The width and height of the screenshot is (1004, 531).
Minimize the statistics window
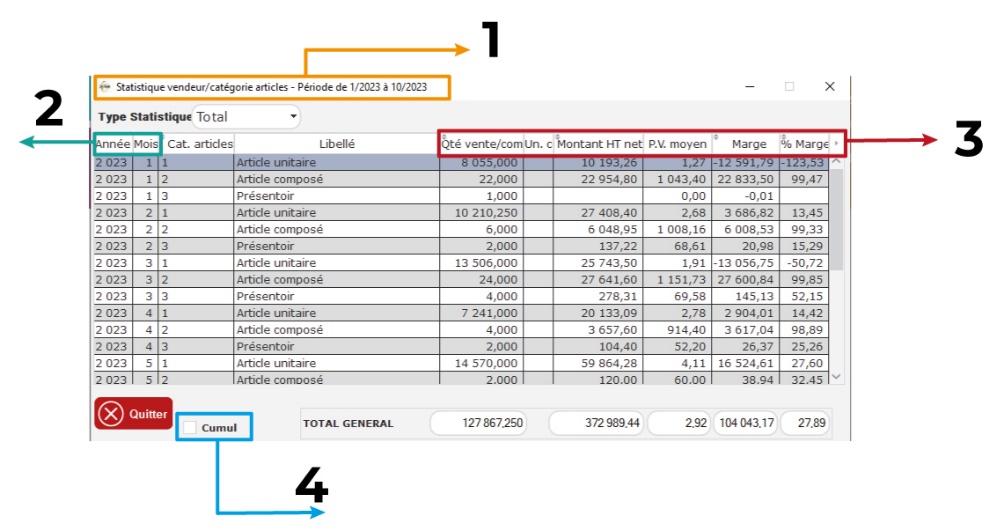coord(750,86)
